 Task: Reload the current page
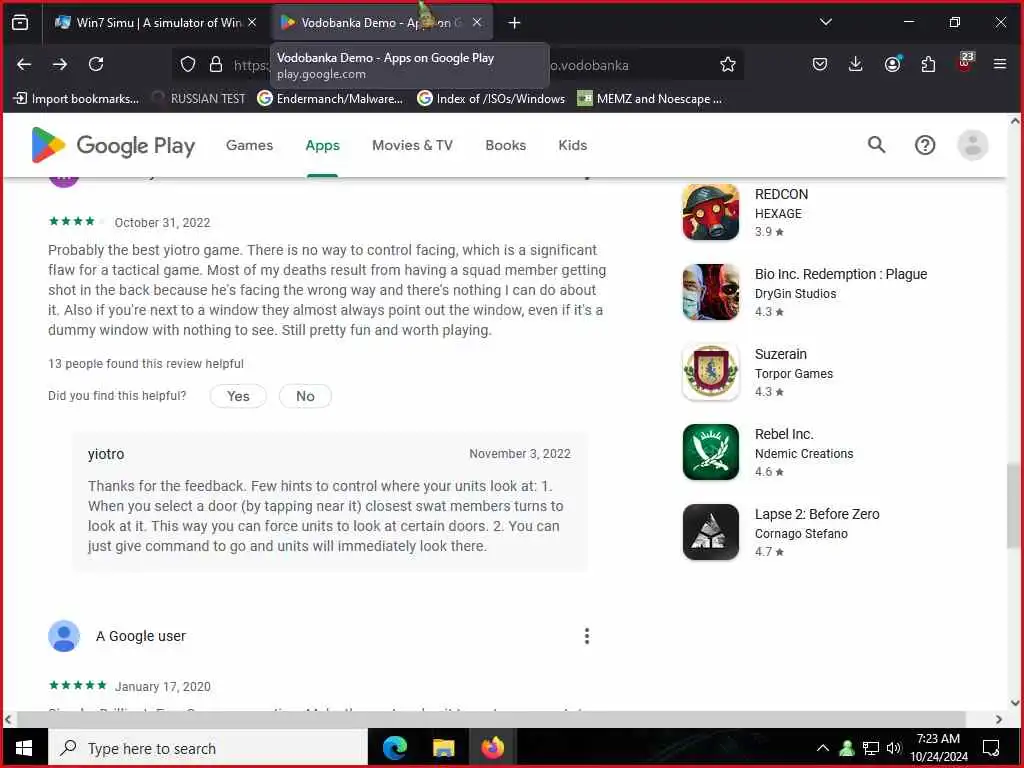(96, 64)
